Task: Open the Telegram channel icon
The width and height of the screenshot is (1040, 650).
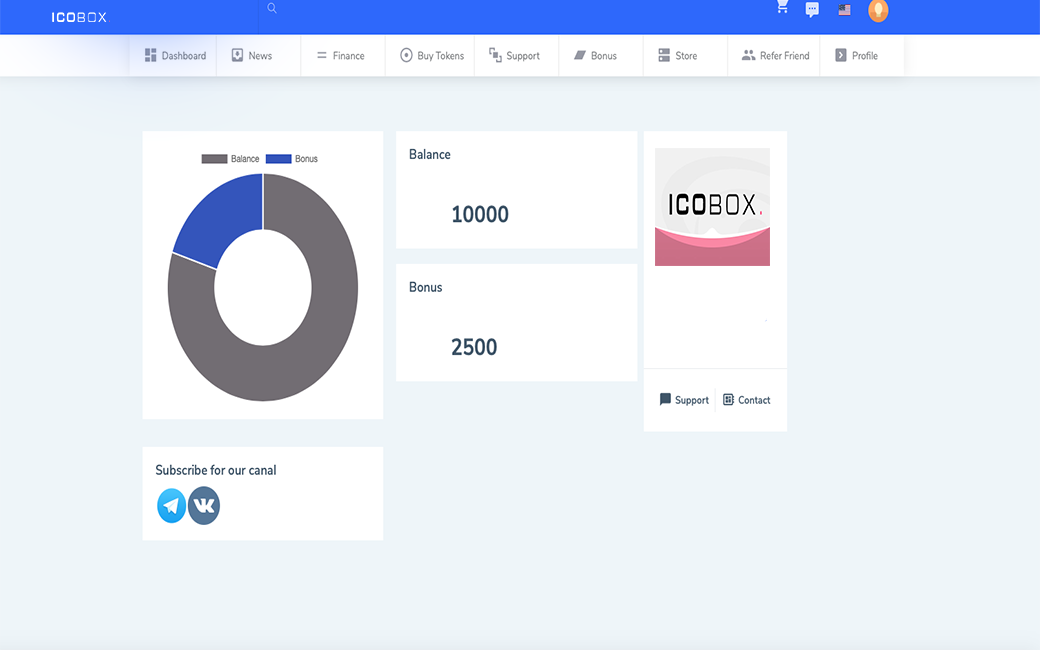Action: pos(171,505)
